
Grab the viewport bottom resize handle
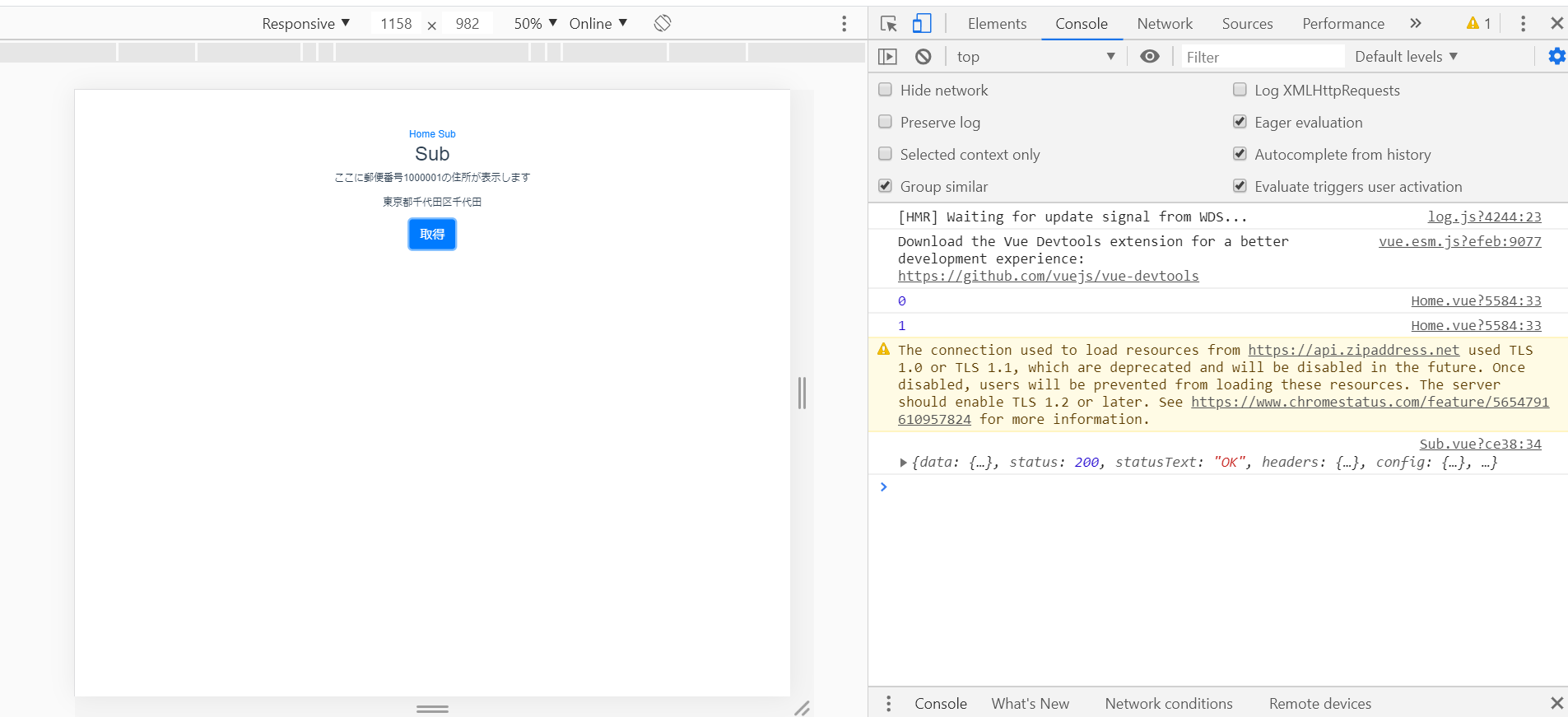tap(432, 708)
